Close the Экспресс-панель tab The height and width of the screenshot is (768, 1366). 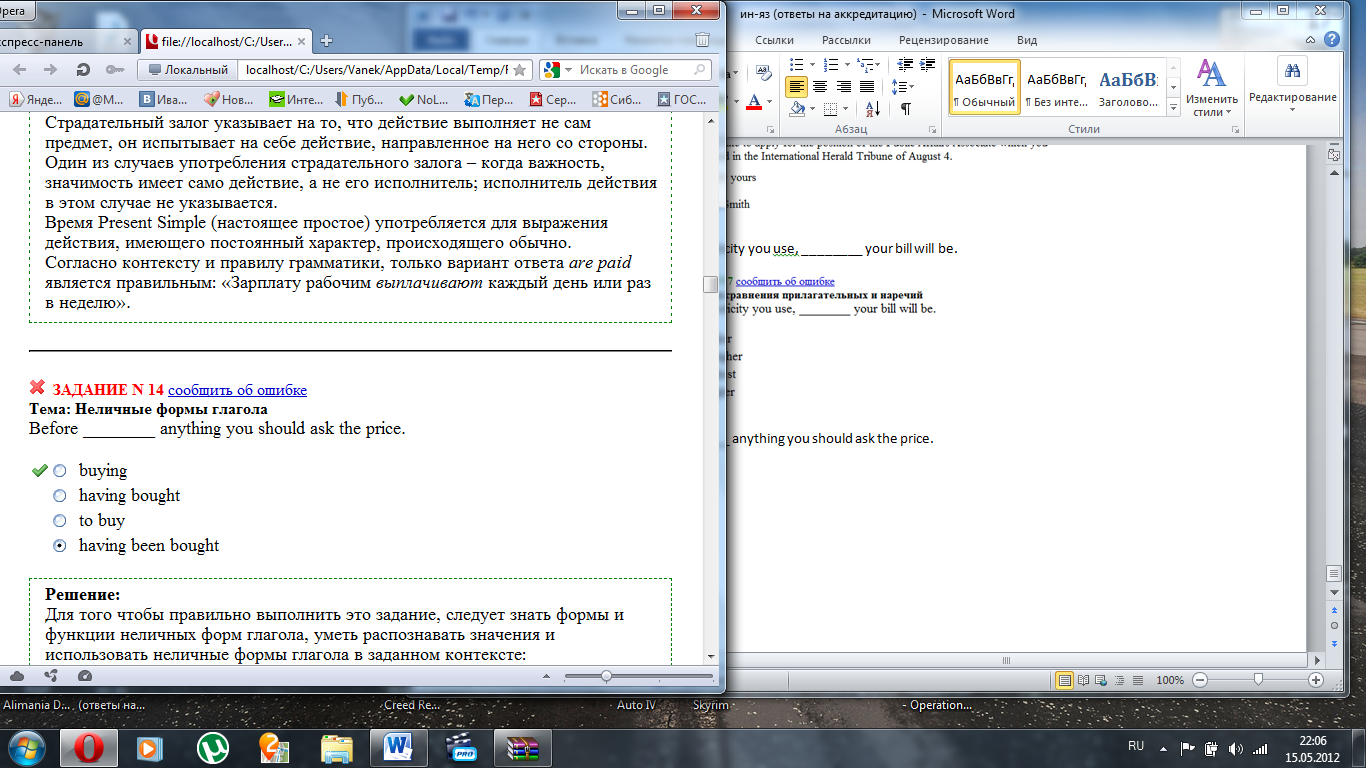(128, 42)
